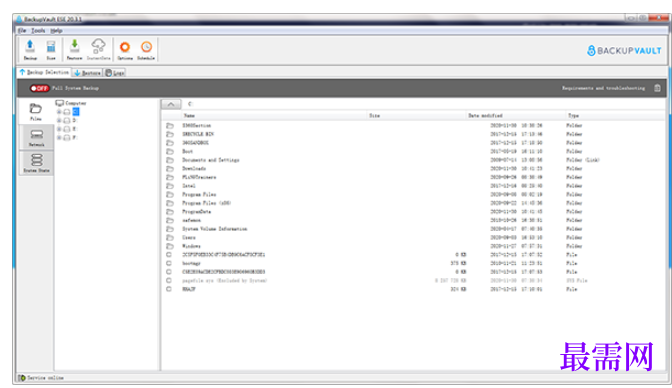Click the InstantData cloud toolbar icon
The image size is (672, 388).
(x=99, y=49)
